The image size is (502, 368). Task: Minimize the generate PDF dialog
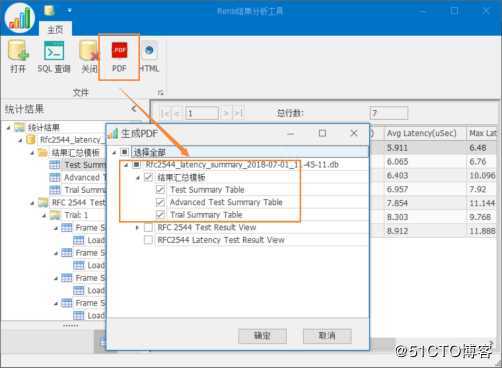coord(291,134)
